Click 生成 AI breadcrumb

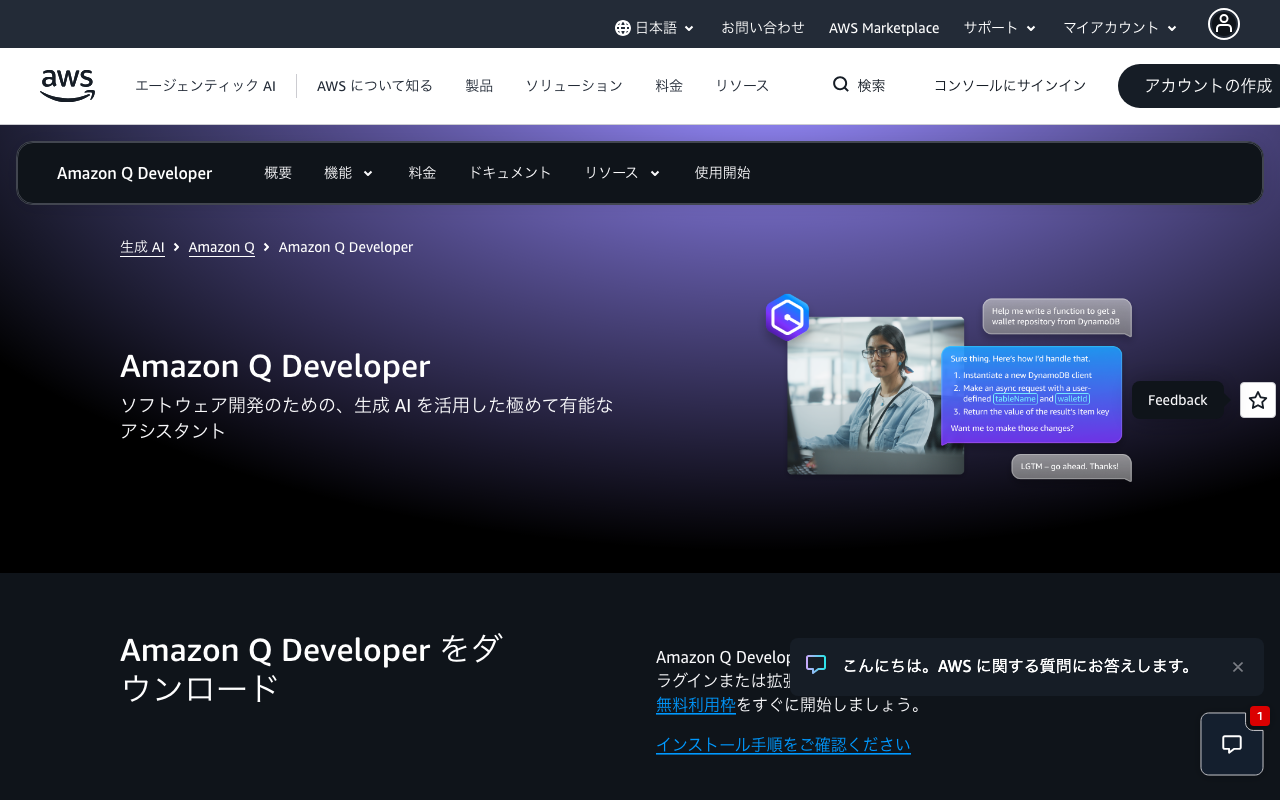(x=142, y=247)
